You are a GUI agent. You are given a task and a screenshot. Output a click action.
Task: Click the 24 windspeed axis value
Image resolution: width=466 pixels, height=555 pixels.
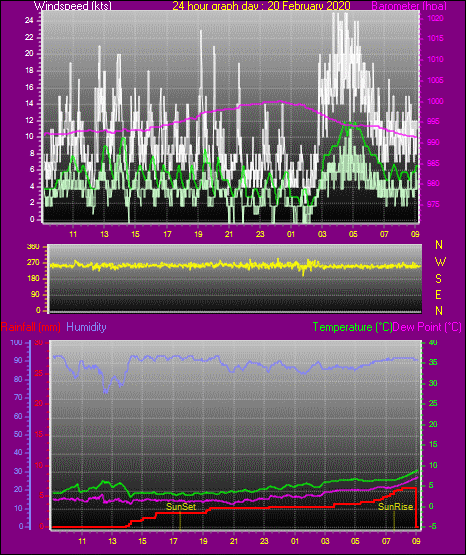click(x=29, y=21)
